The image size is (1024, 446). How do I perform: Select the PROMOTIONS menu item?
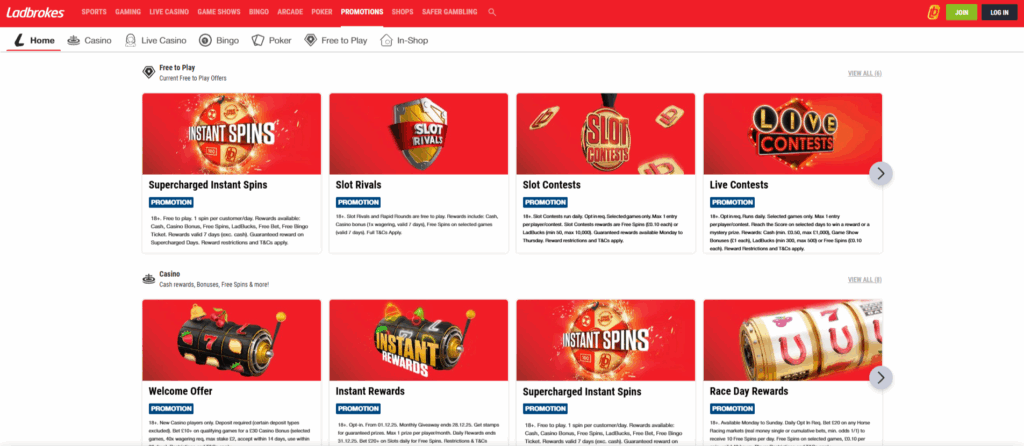click(362, 12)
